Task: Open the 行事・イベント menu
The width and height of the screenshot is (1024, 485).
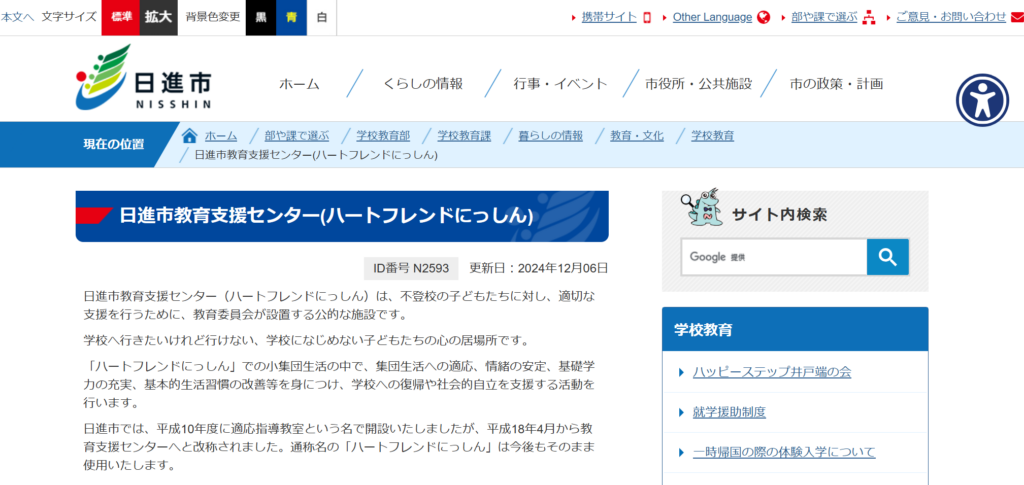Action: [560, 84]
